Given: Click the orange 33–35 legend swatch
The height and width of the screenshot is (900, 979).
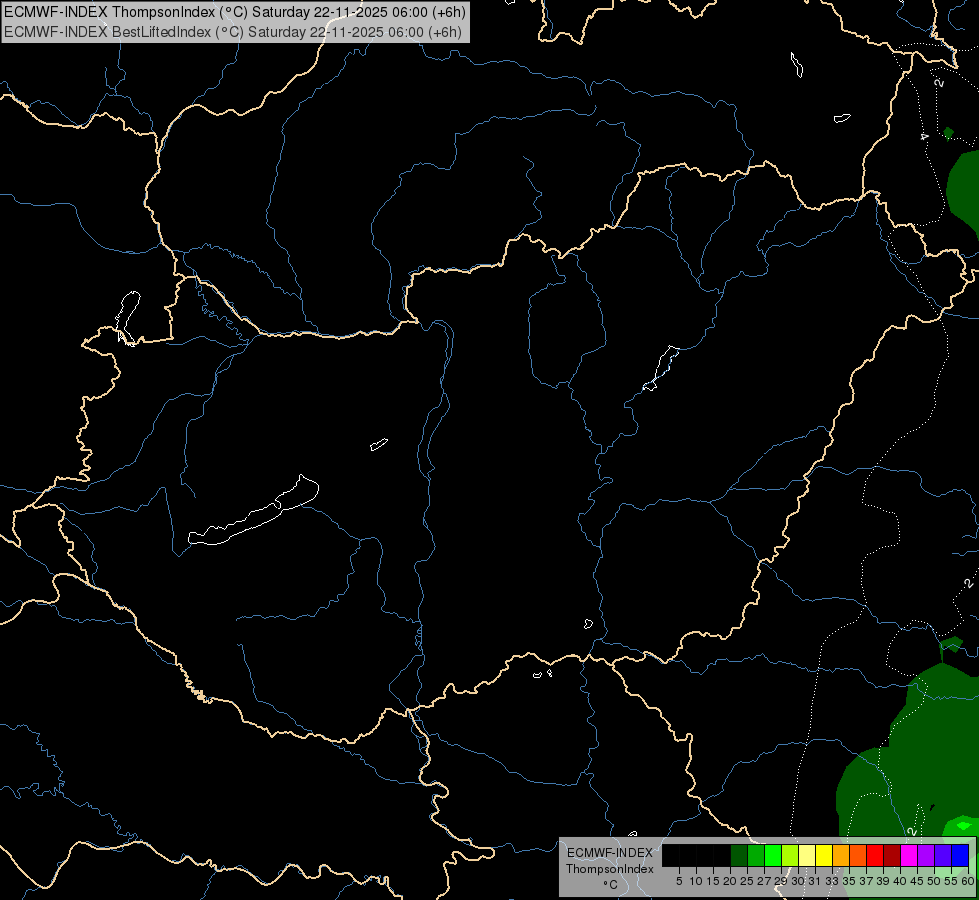Looking at the screenshot, I should (841, 856).
